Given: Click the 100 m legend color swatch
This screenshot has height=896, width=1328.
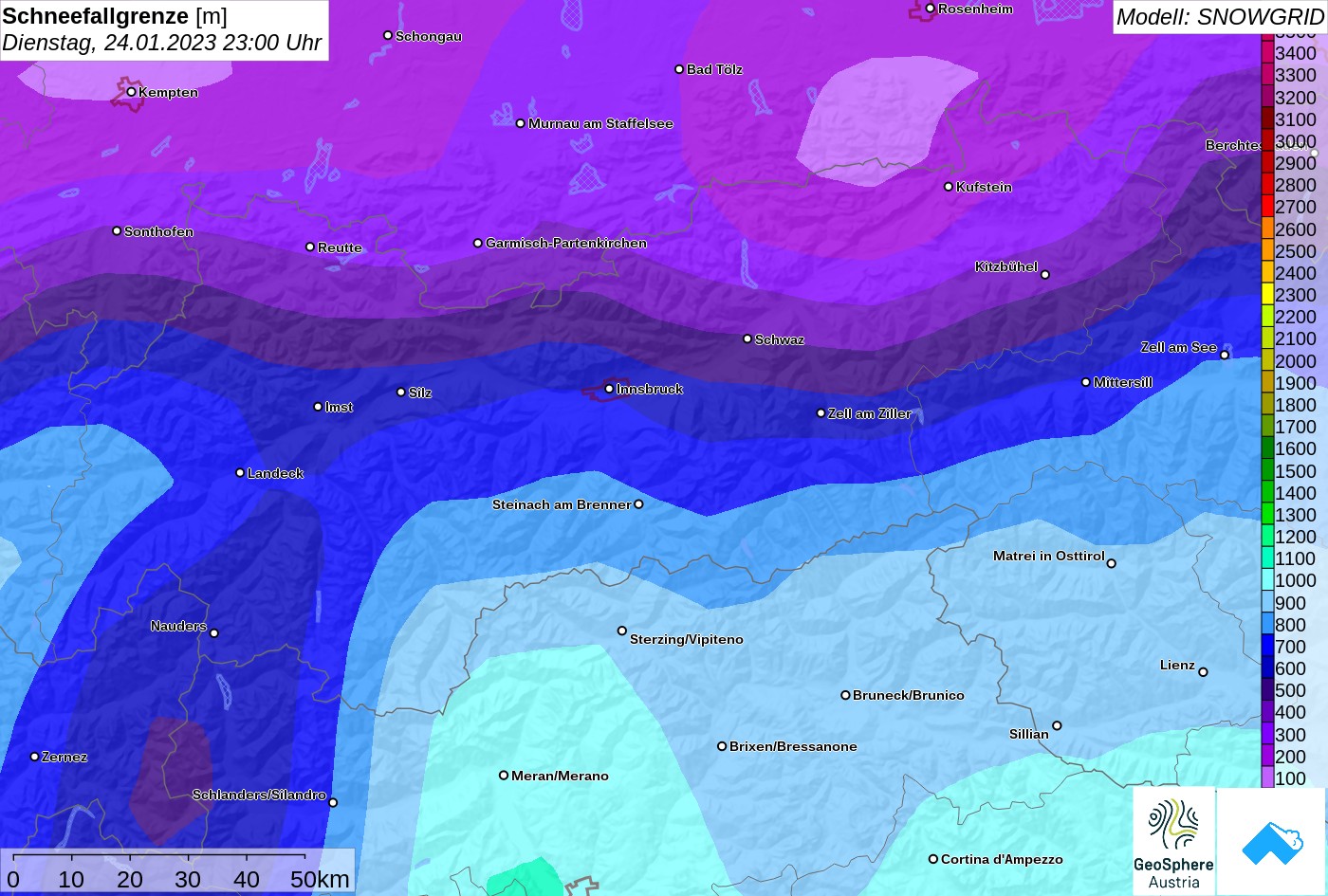Looking at the screenshot, I should pos(1267,778).
